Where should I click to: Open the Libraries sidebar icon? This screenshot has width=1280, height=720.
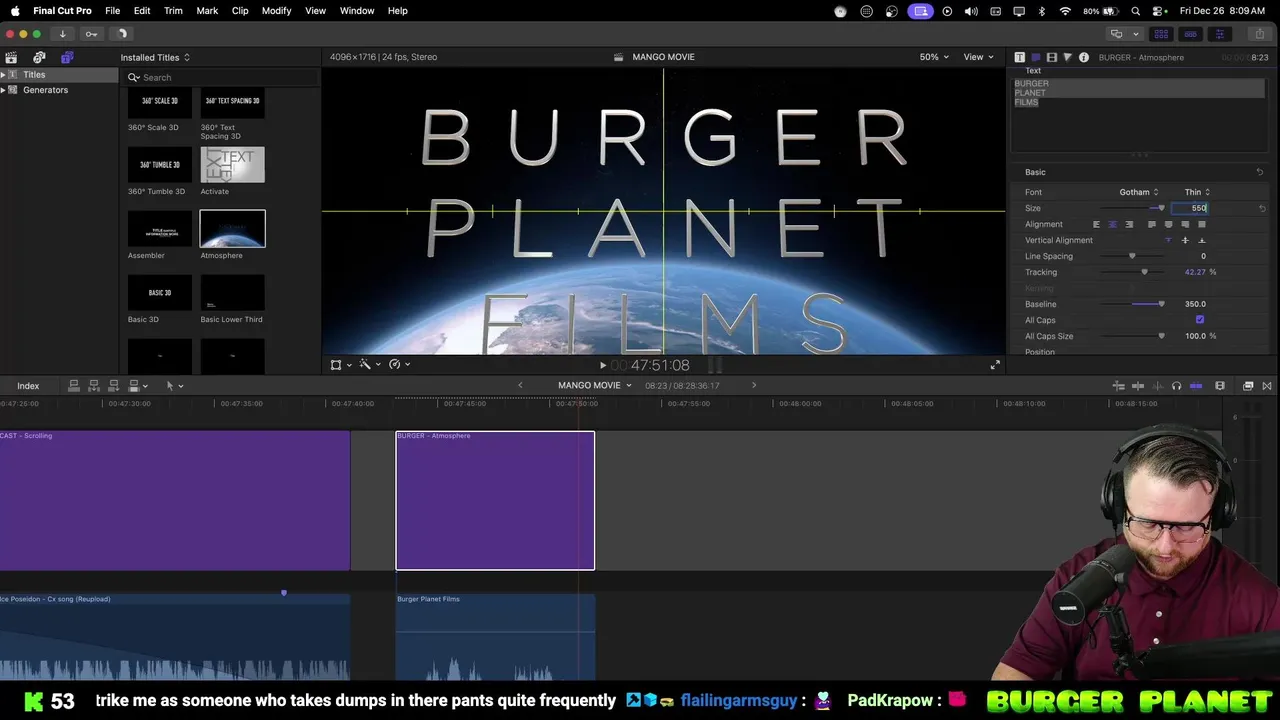pos(11,57)
